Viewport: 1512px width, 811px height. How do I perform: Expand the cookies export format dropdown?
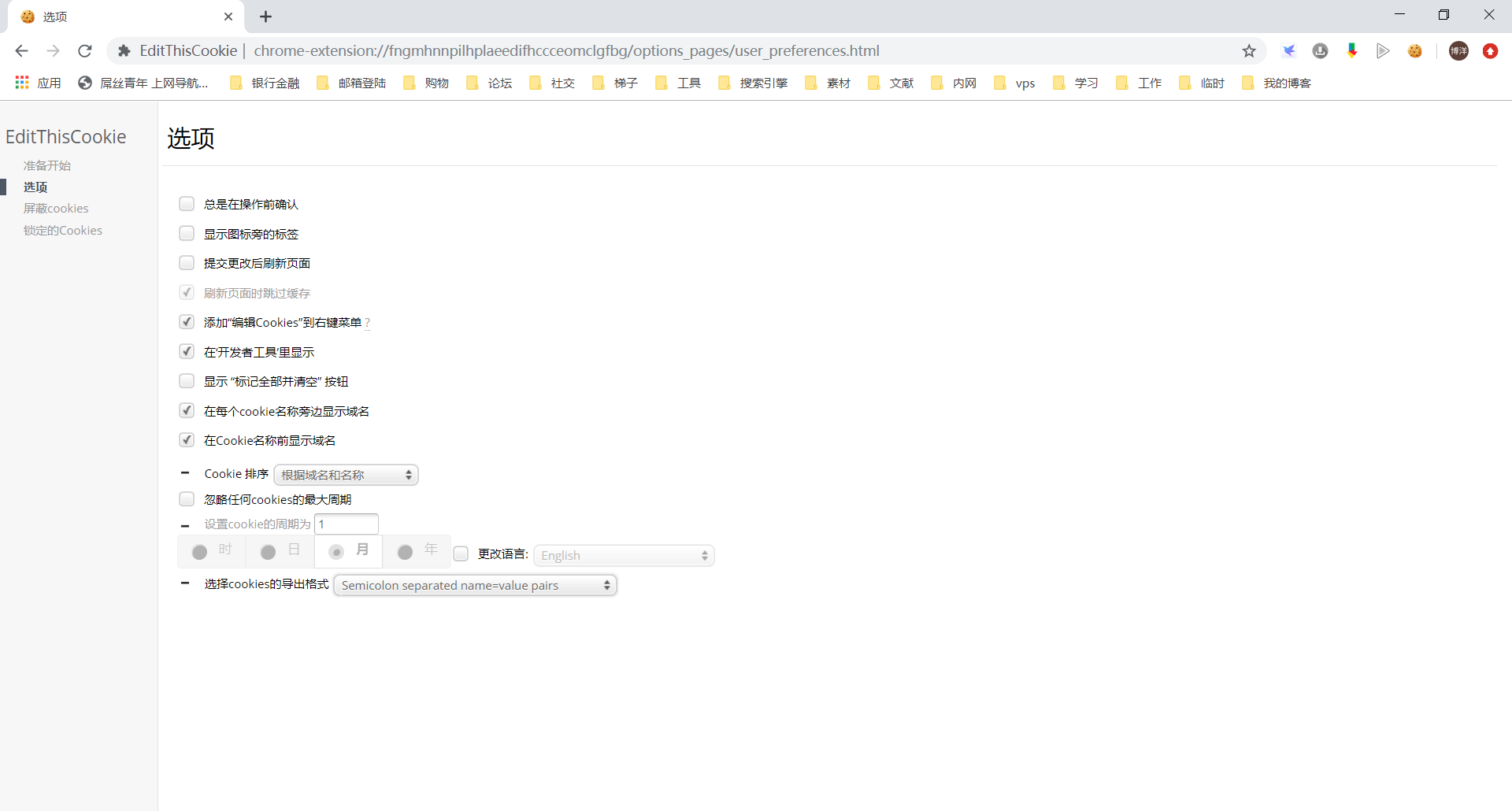click(x=475, y=585)
